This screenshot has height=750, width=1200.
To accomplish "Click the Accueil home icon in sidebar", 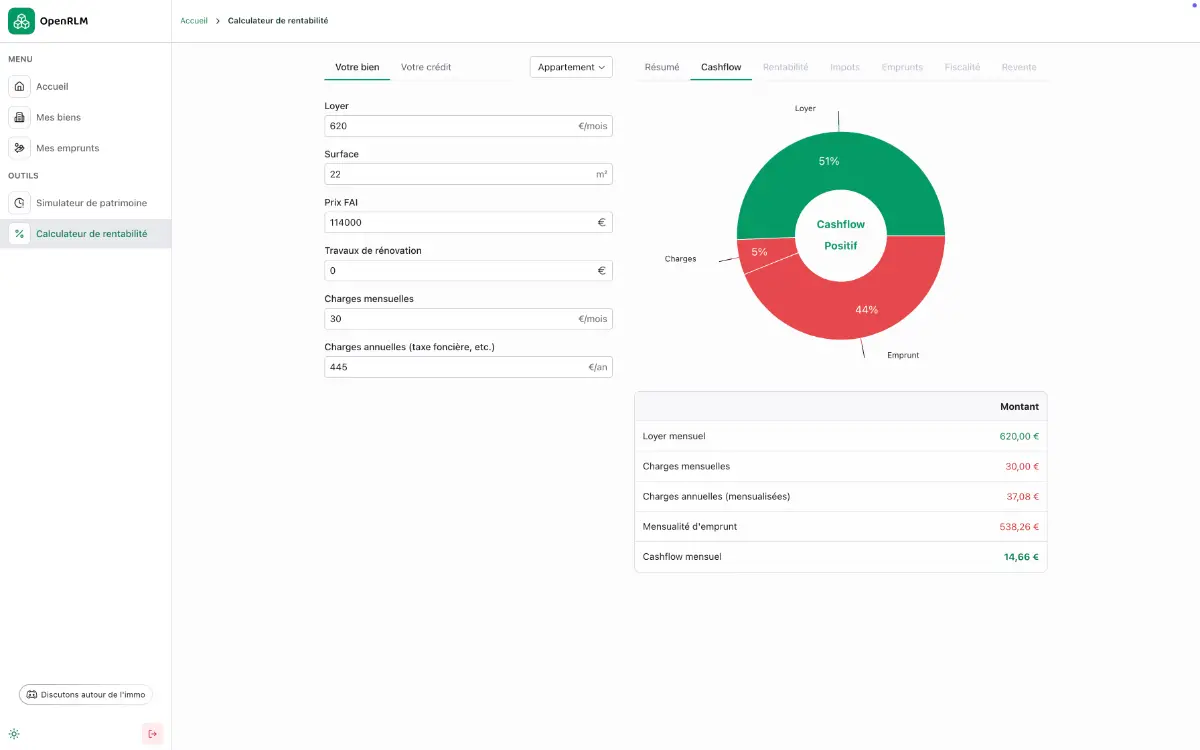I will (19, 87).
